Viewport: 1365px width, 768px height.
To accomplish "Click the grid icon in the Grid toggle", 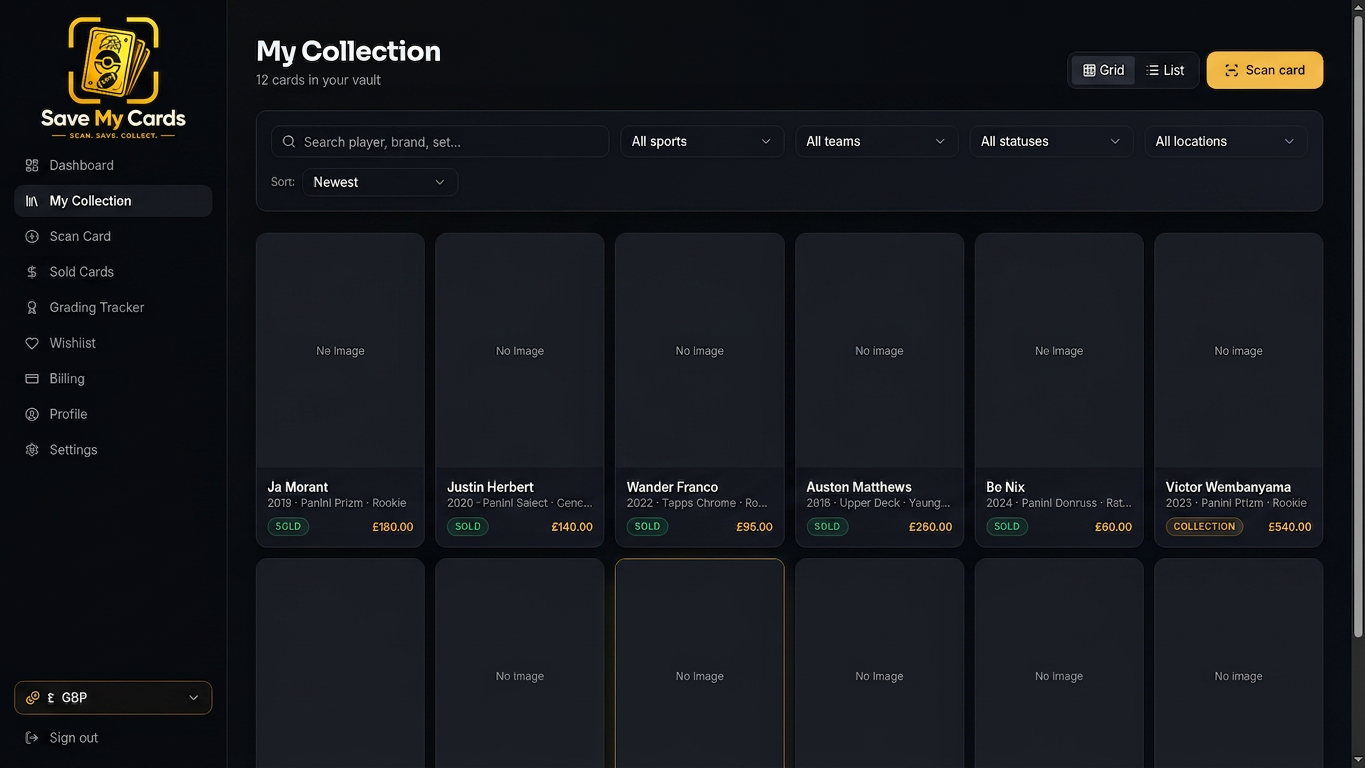I will [x=1090, y=70].
